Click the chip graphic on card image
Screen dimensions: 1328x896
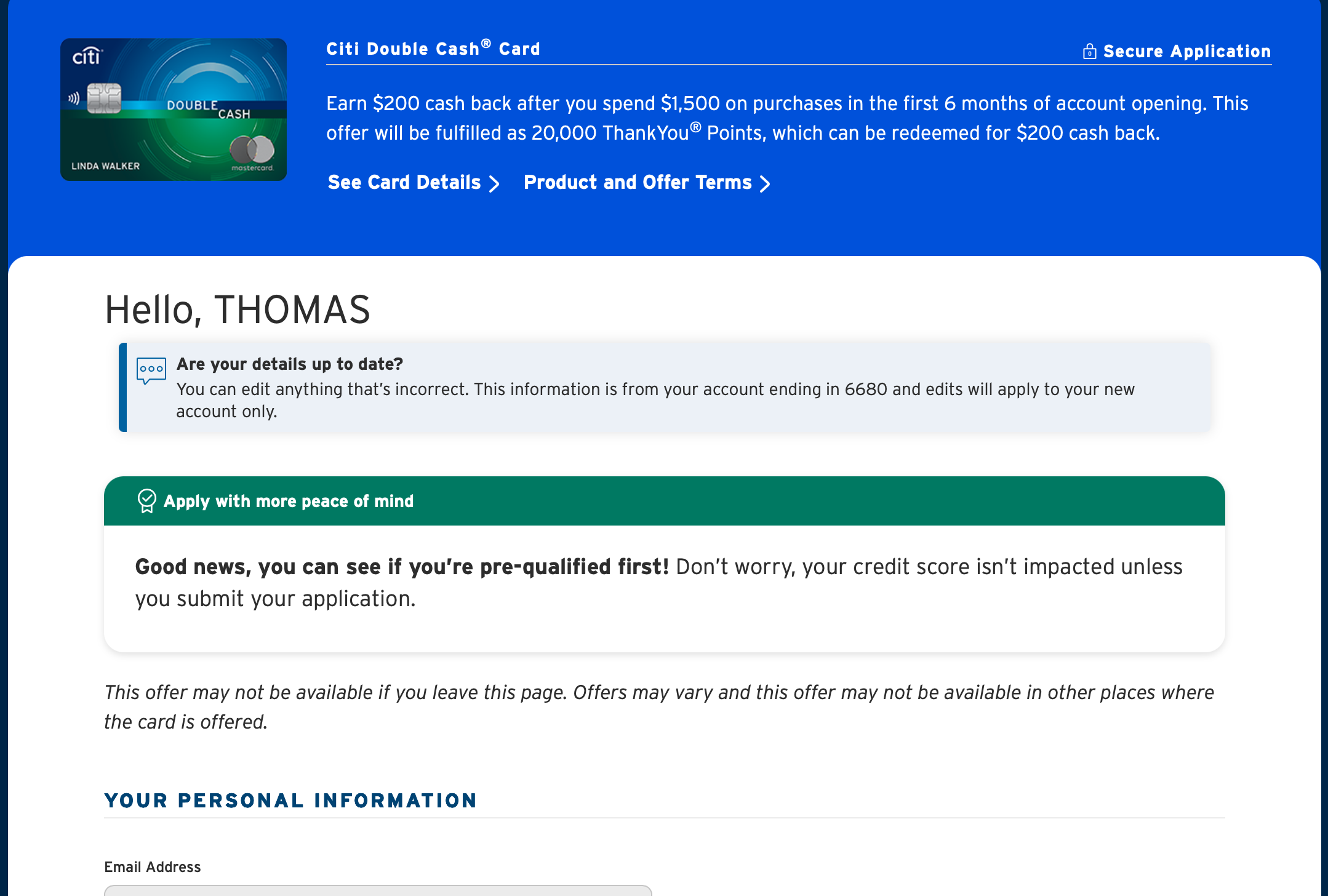pos(104,98)
